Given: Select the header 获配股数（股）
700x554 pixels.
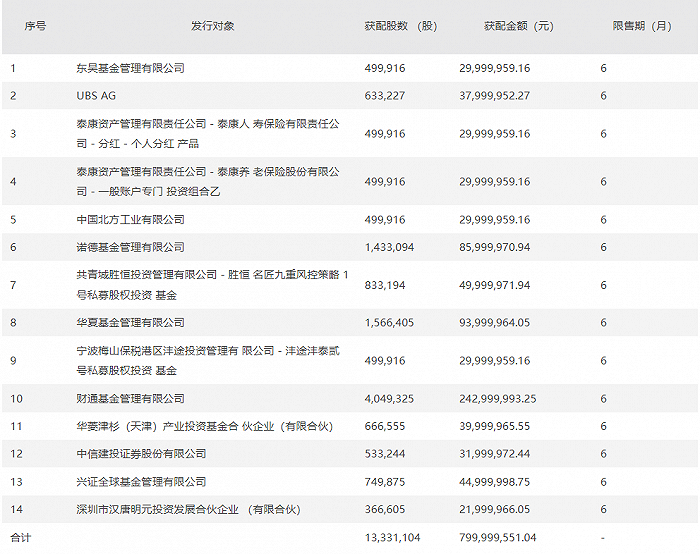Looking at the screenshot, I should pos(400,26).
